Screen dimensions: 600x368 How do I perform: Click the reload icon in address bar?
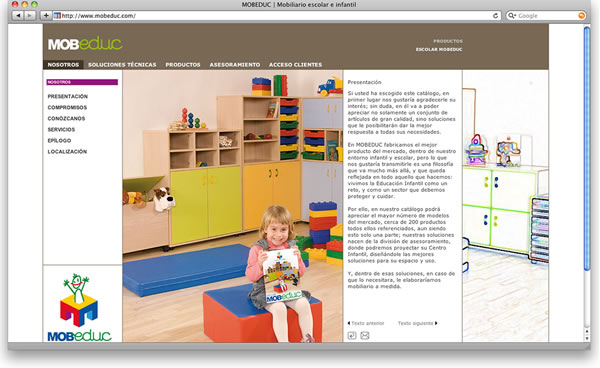pyautogui.click(x=496, y=16)
